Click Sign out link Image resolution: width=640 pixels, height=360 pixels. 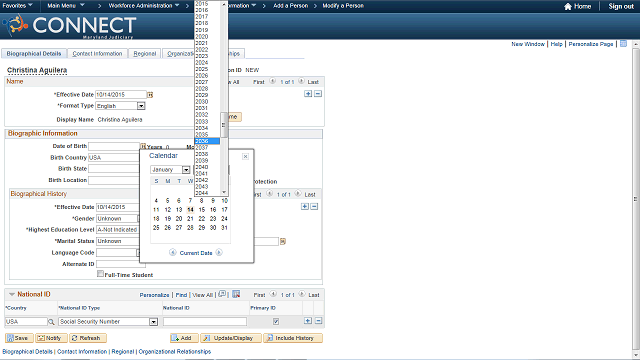tap(621, 6)
